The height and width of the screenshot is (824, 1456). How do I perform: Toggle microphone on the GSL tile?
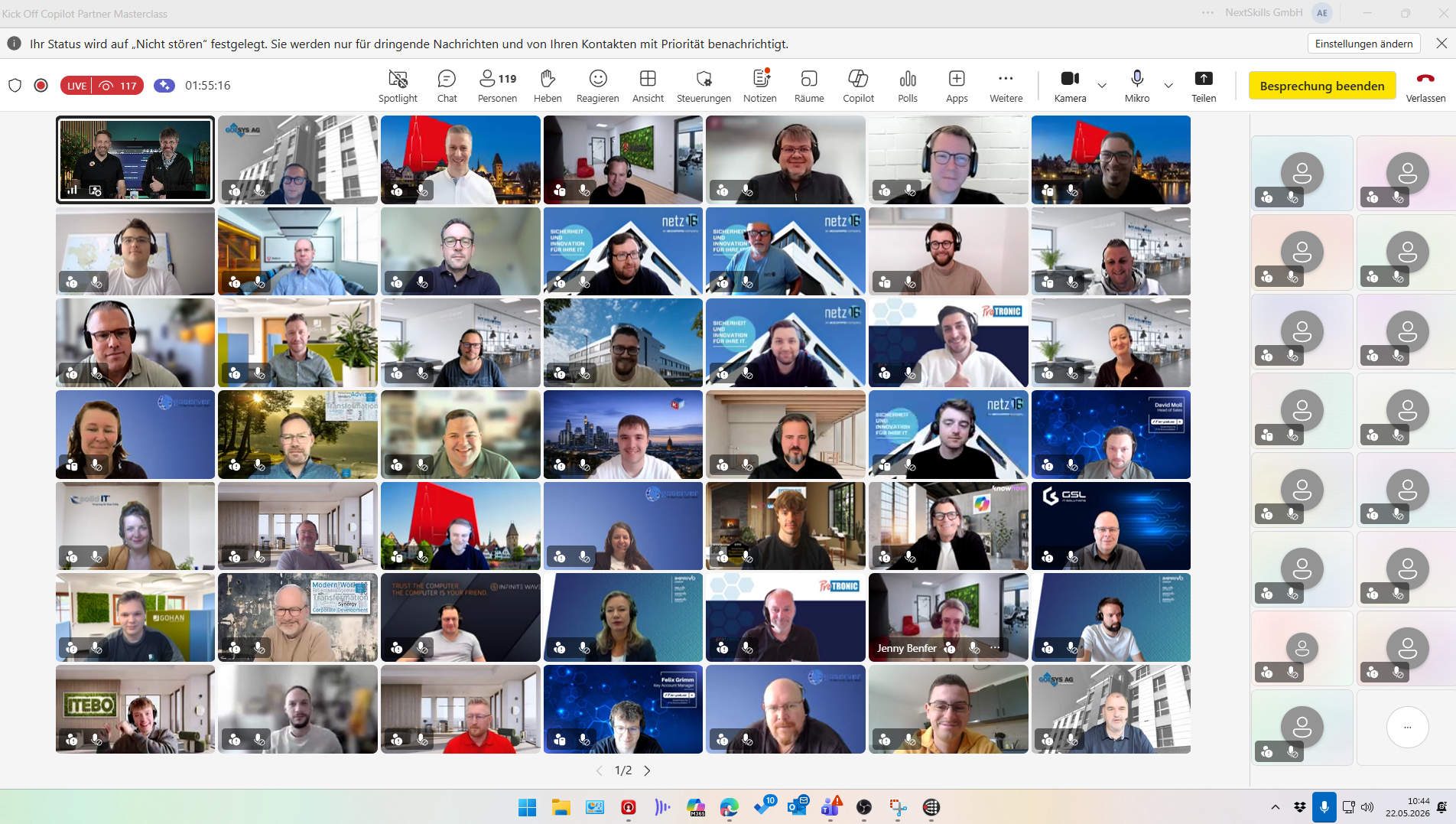[x=1071, y=557]
